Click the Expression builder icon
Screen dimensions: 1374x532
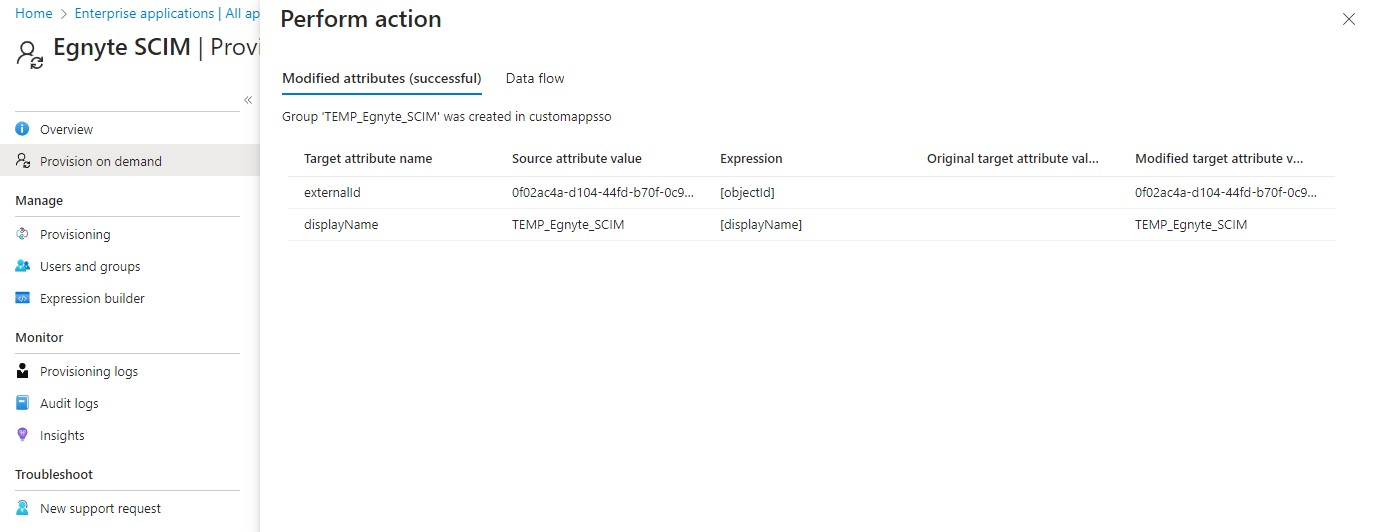23,298
